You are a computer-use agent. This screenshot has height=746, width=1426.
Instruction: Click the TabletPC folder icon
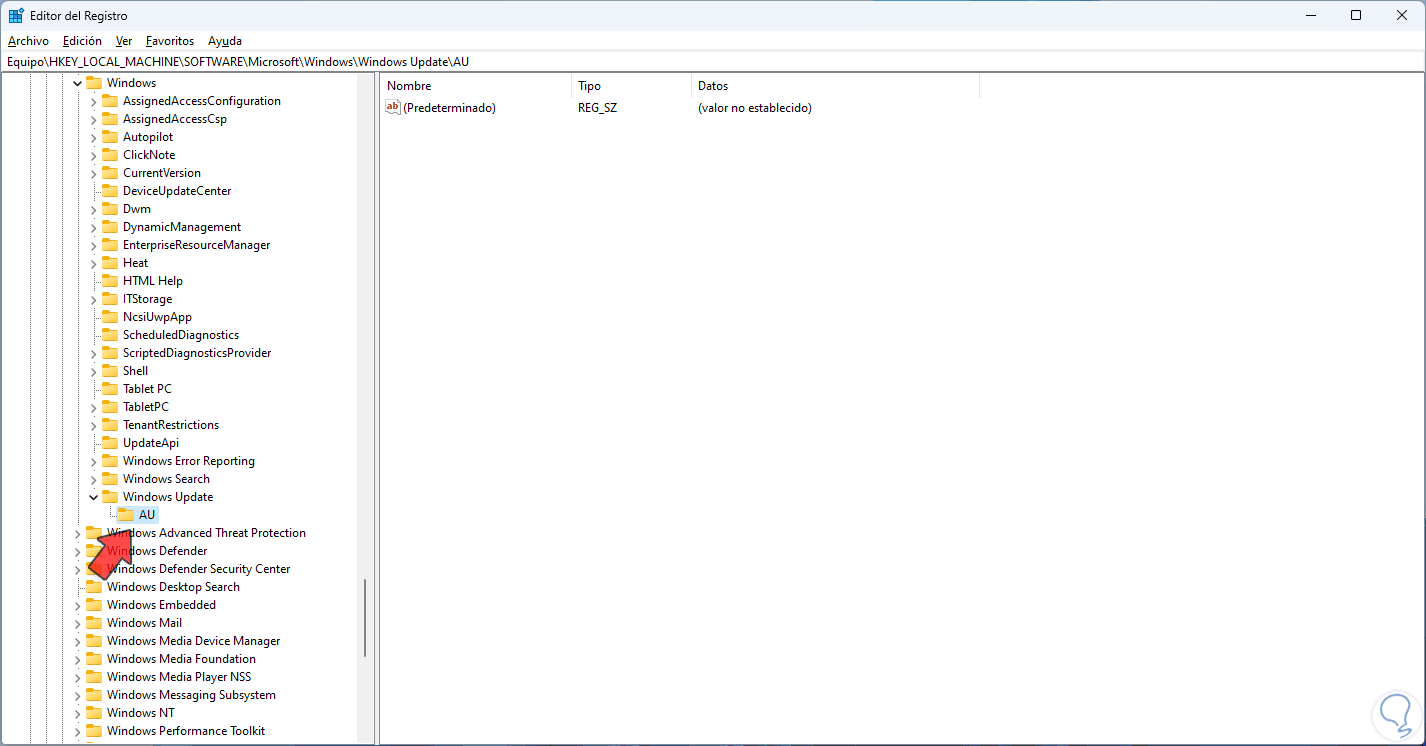[x=110, y=407]
